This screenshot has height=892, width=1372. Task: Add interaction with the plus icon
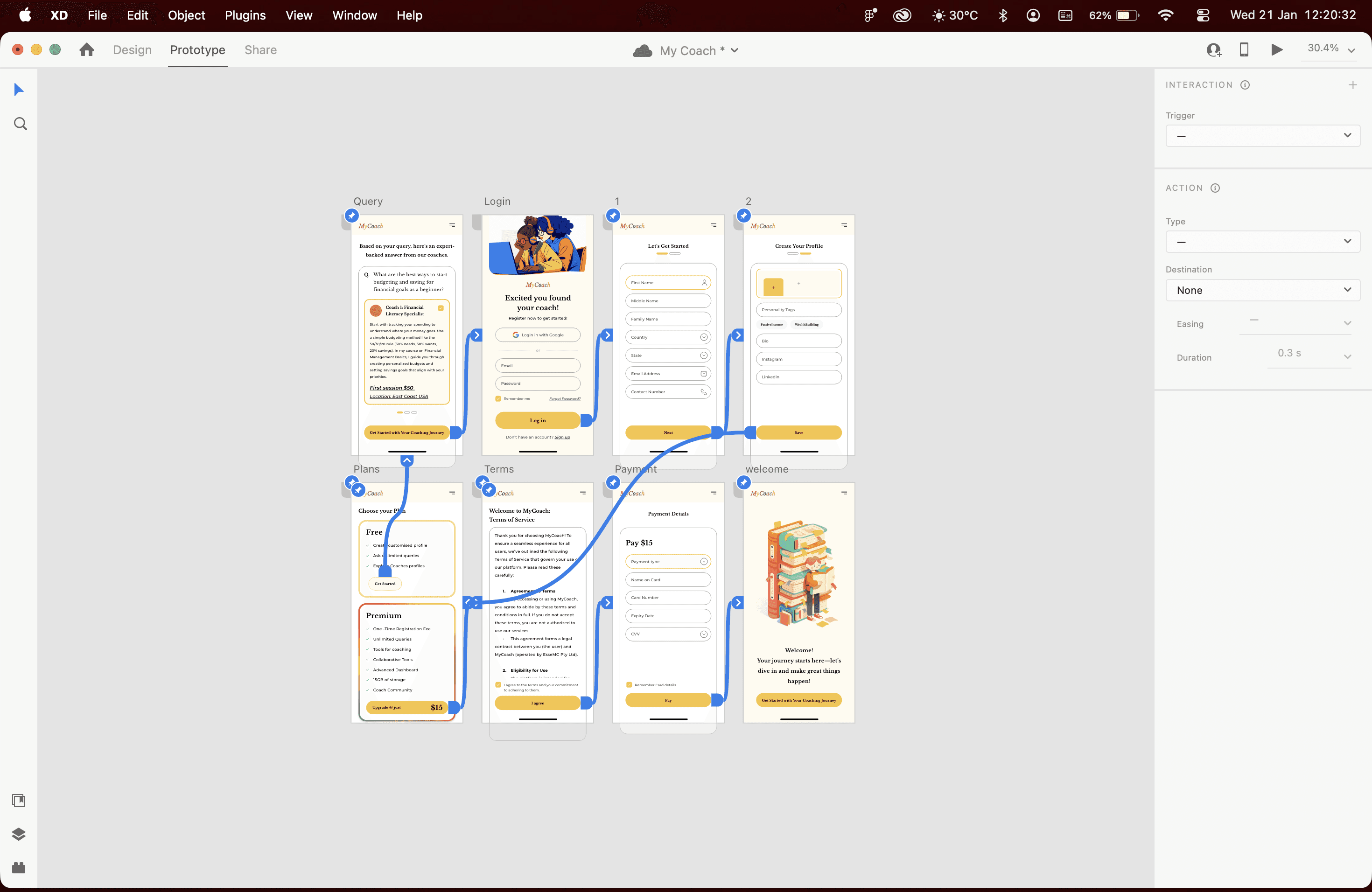(x=1352, y=85)
